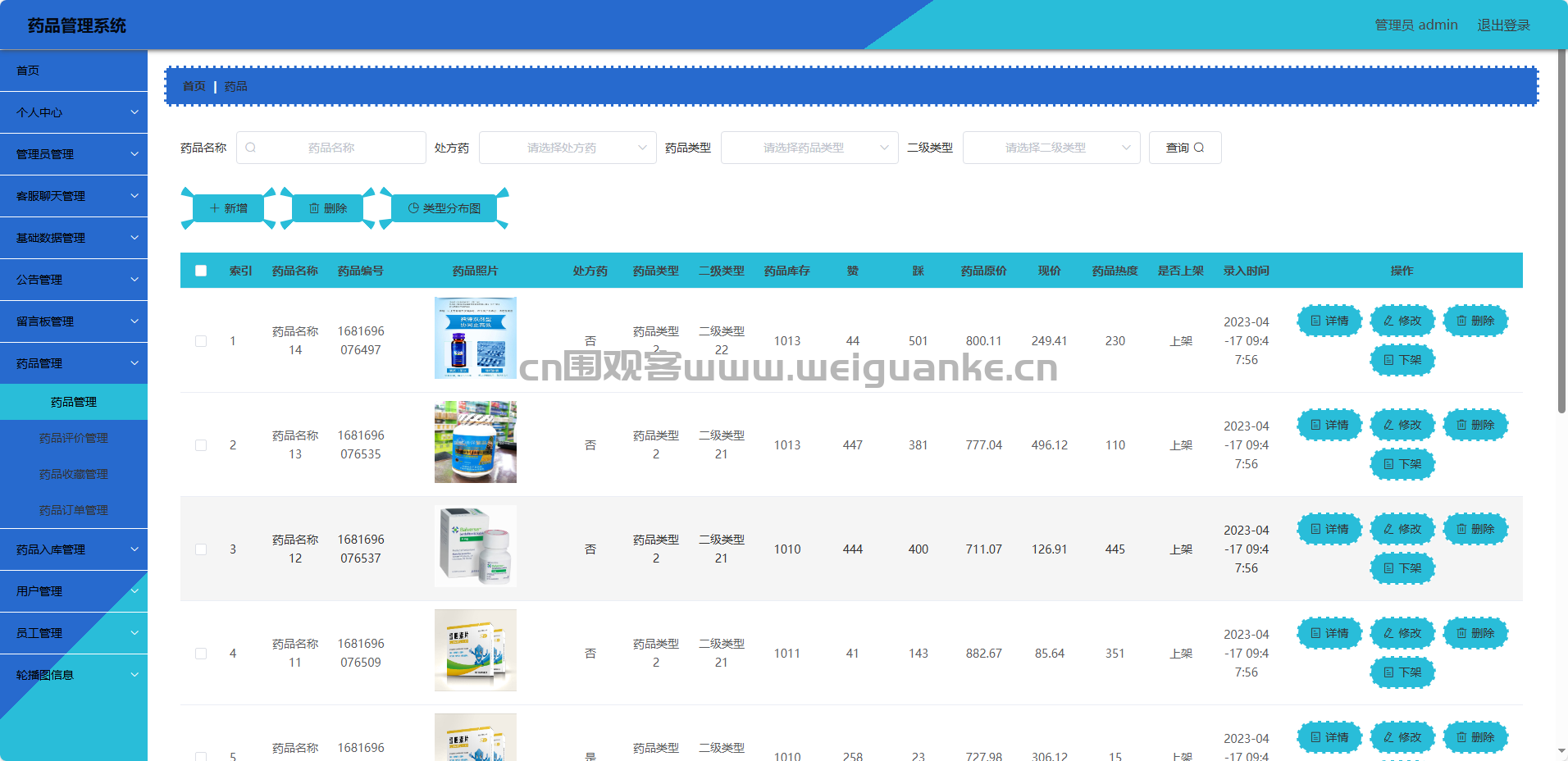Image resolution: width=1568 pixels, height=761 pixels.
Task: Open 药品订单管理 in the sidebar
Action: click(x=74, y=510)
